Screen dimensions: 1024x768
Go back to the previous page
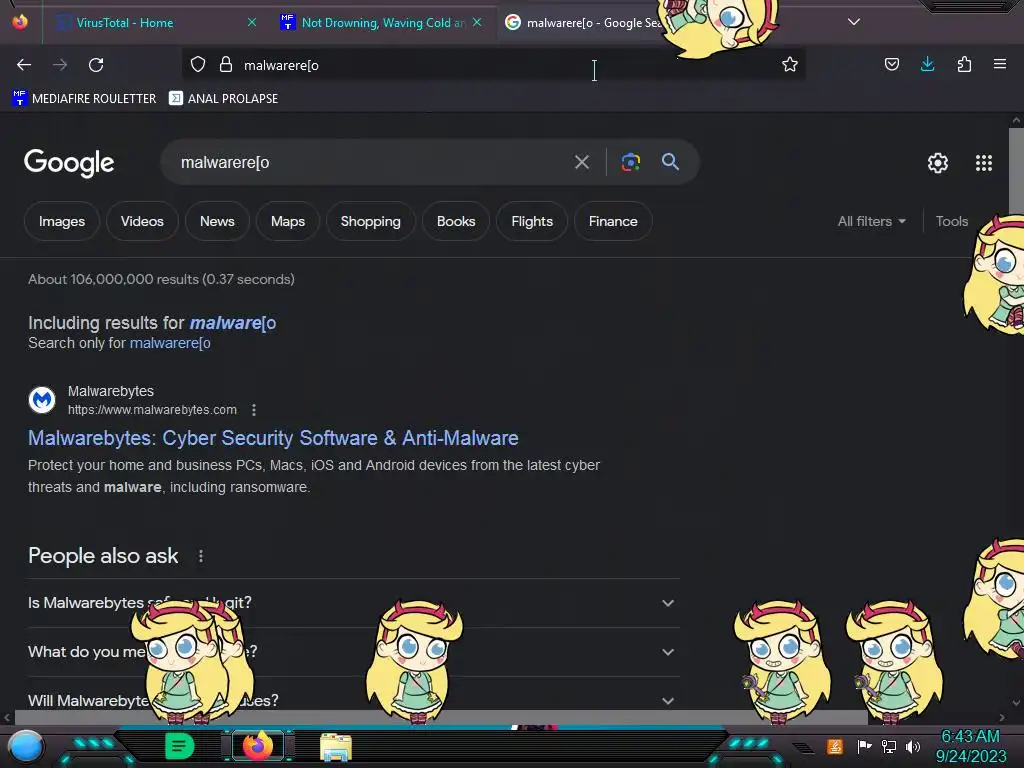24,65
